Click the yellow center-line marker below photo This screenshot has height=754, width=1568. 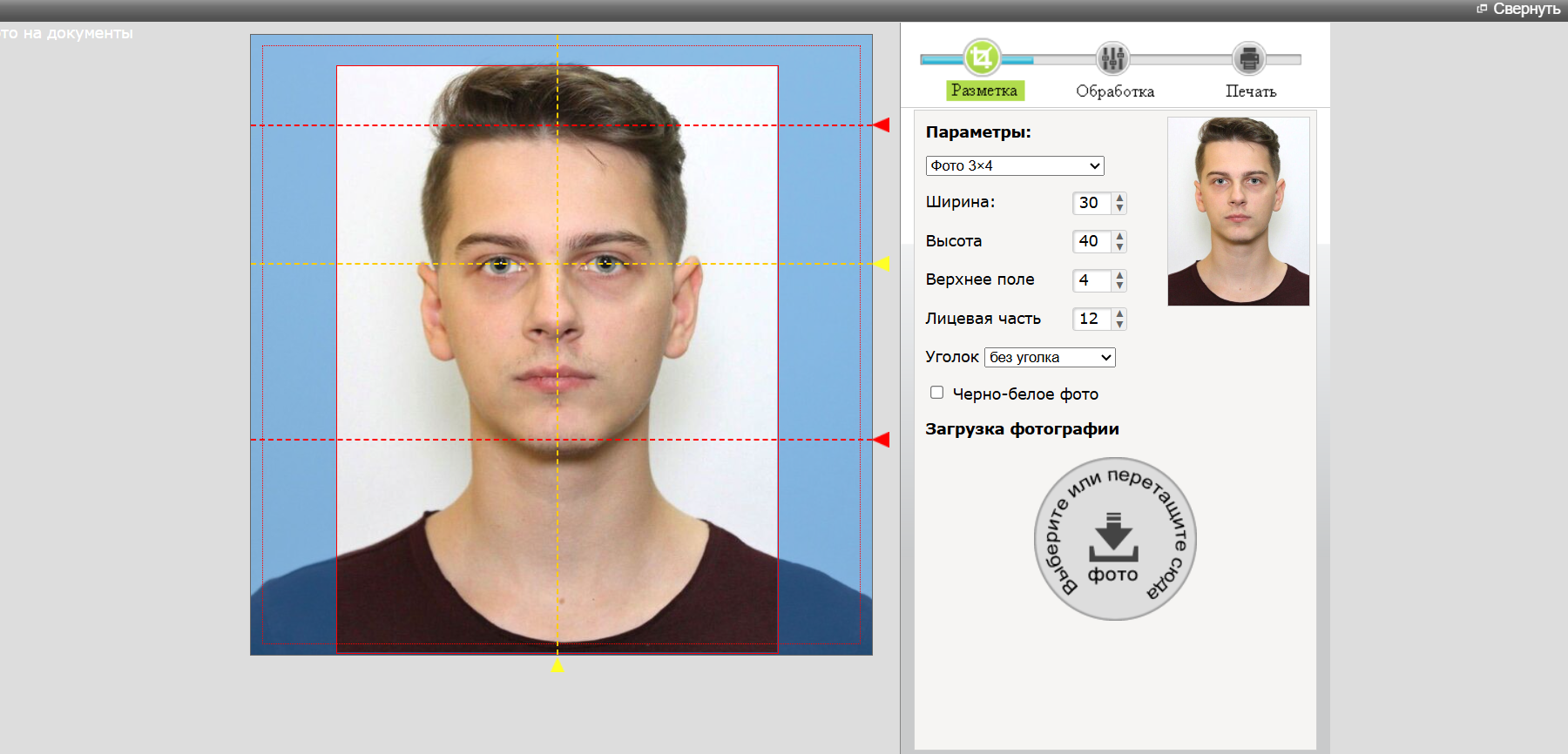click(x=558, y=665)
